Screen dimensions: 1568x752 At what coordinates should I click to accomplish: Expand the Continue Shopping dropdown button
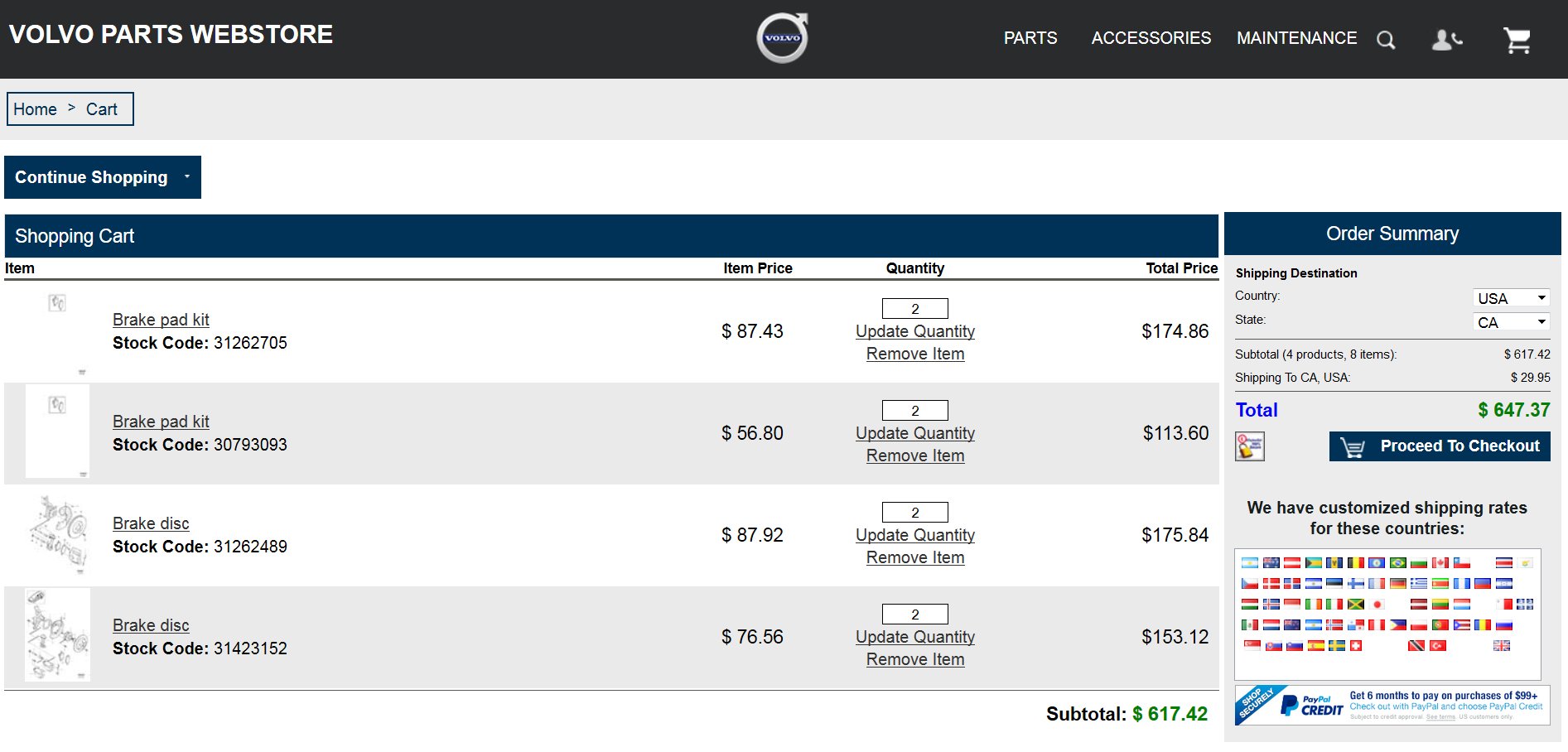click(x=103, y=177)
